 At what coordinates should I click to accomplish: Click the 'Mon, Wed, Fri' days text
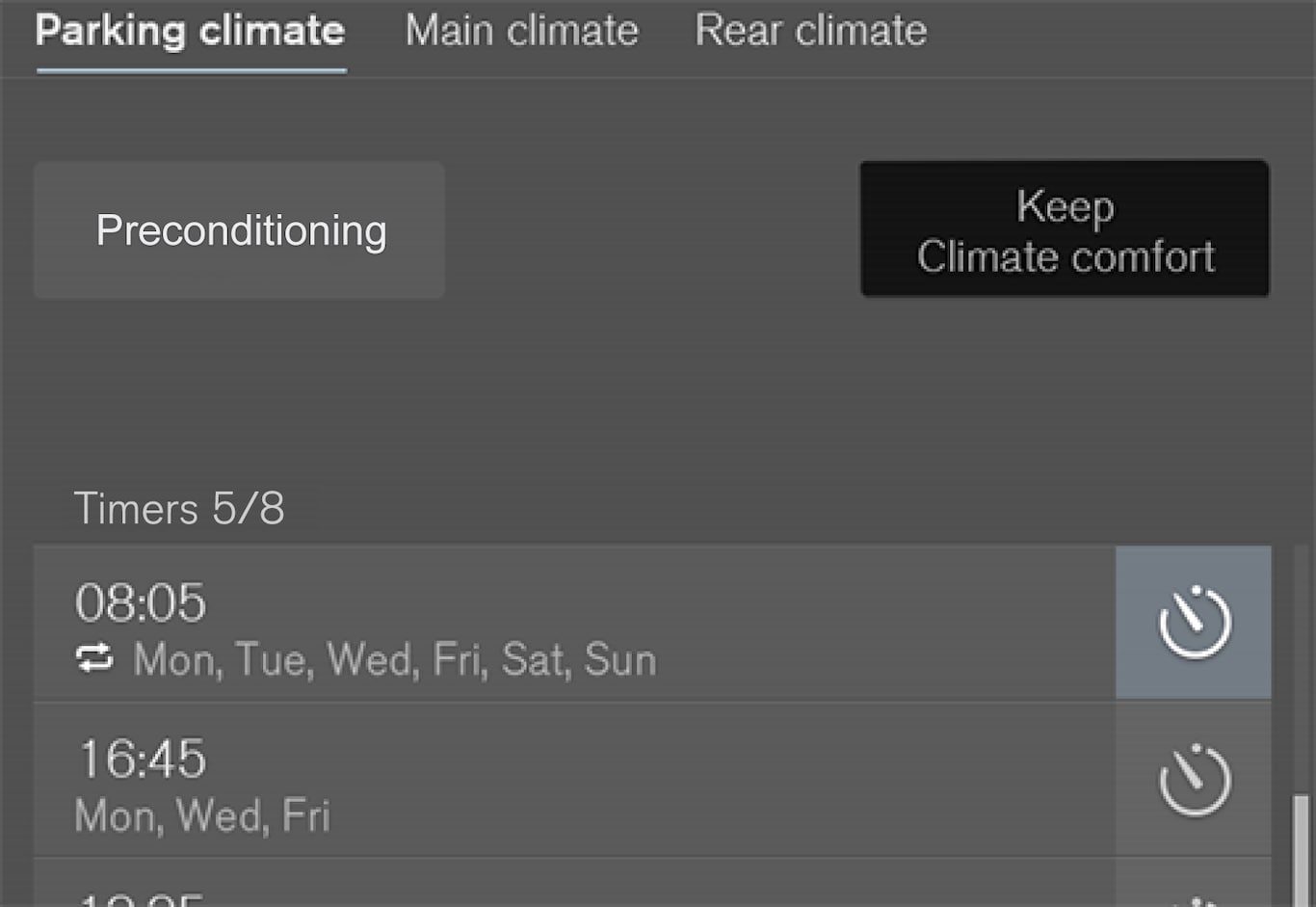[202, 816]
